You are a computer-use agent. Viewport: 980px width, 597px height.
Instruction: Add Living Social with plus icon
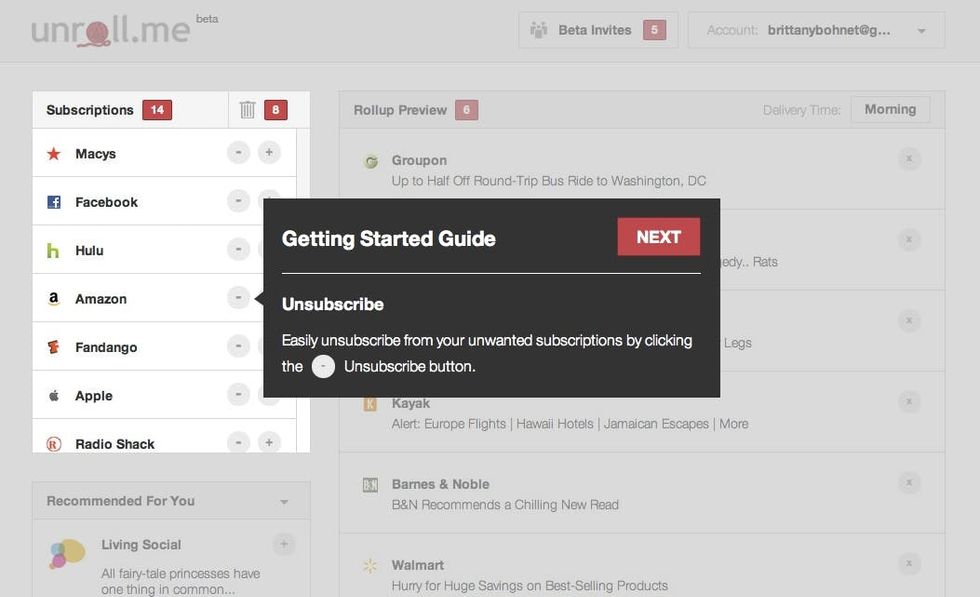pyautogui.click(x=284, y=544)
